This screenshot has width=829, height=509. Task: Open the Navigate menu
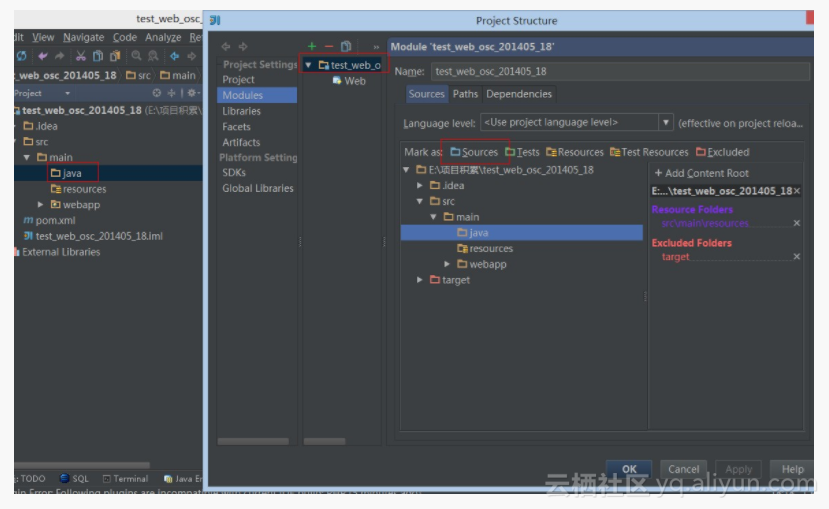[84, 38]
